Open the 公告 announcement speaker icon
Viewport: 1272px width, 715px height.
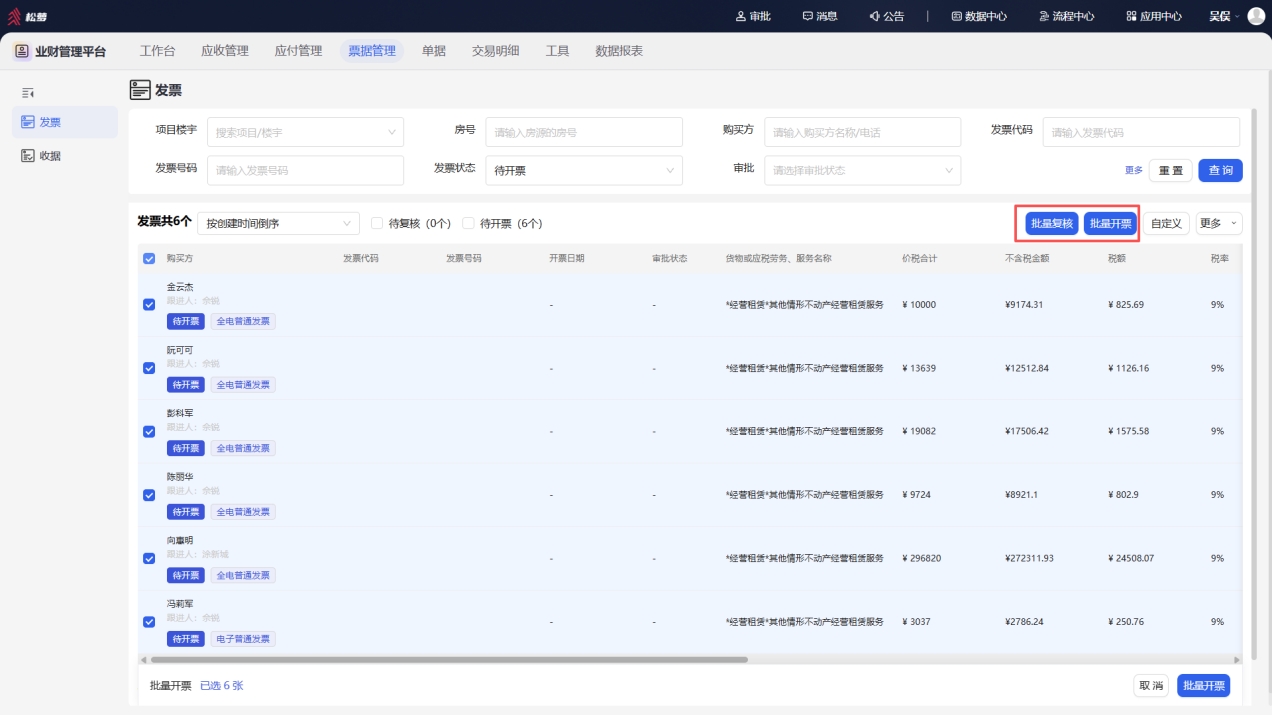pyautogui.click(x=874, y=16)
